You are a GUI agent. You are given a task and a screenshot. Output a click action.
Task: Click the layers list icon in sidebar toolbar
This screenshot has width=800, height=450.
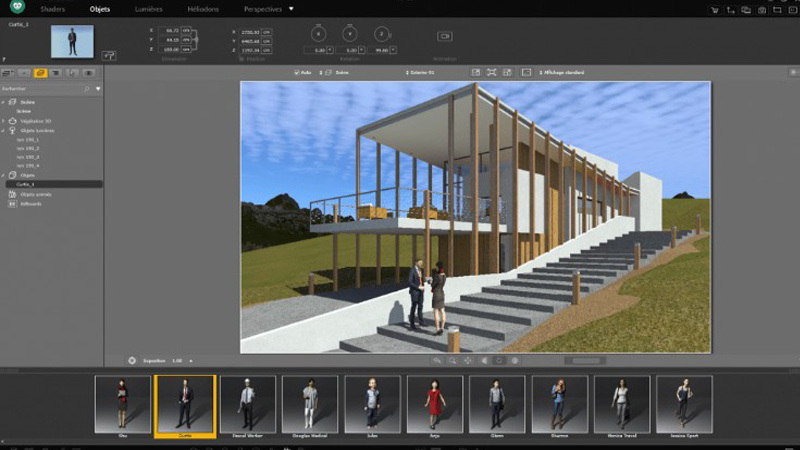click(x=8, y=73)
